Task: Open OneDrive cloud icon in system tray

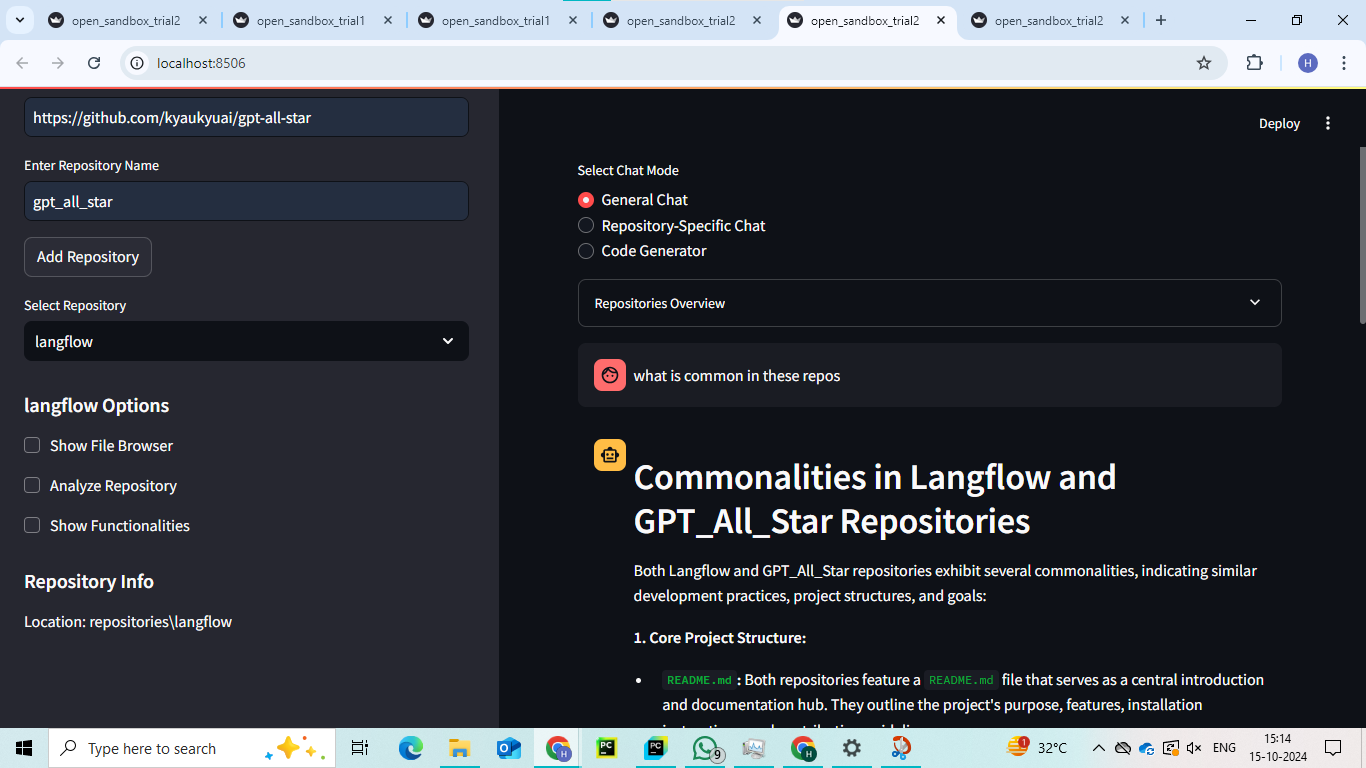Action: 1146,748
